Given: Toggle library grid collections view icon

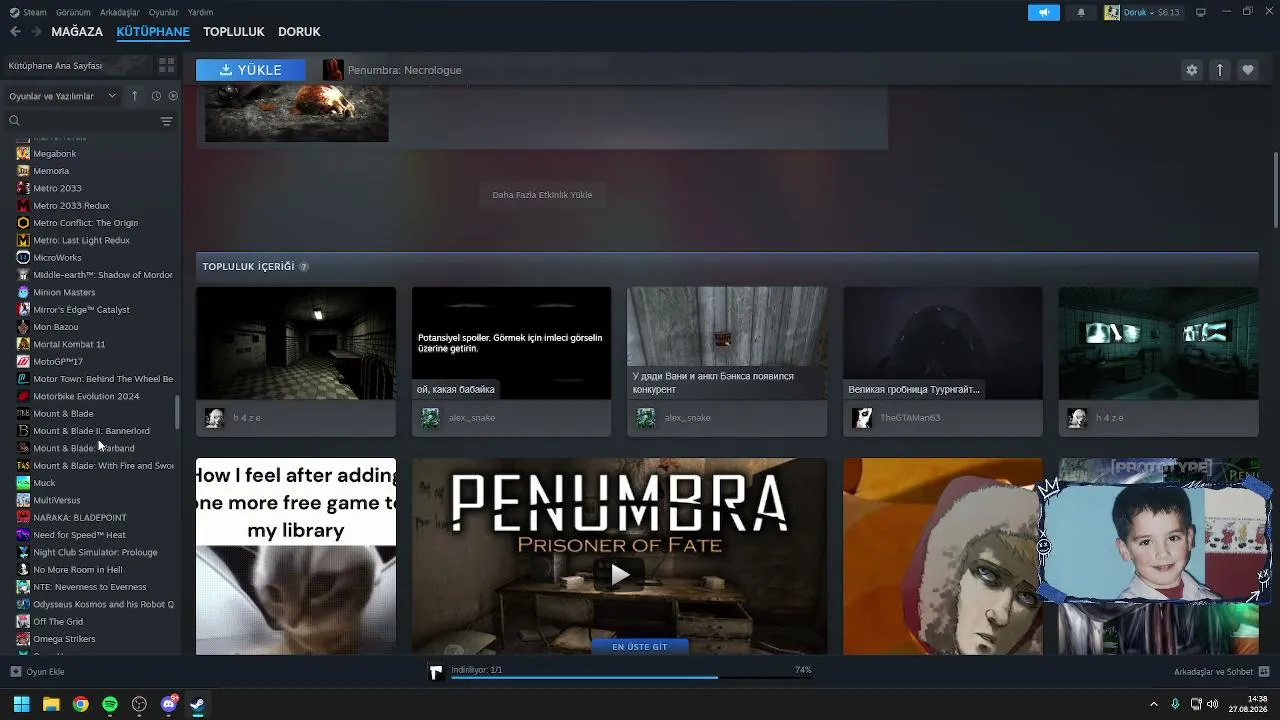Looking at the screenshot, I should (166, 65).
